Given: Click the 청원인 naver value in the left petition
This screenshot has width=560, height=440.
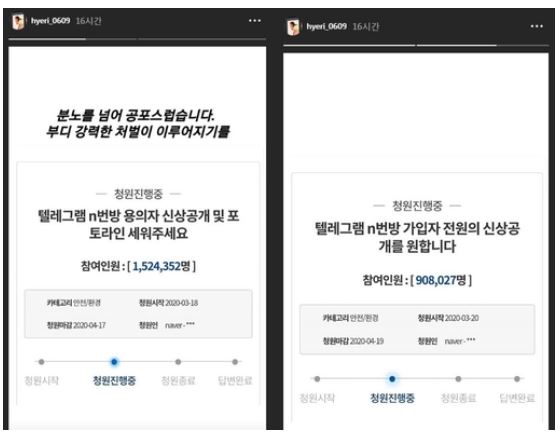Looking at the screenshot, I should [x=180, y=325].
